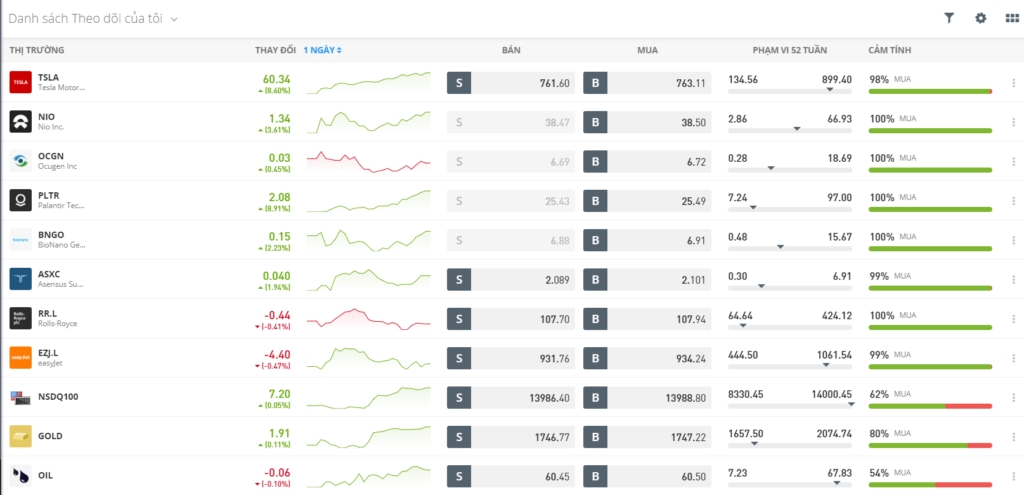The image size is (1024, 495).
Task: Open watchlist settings gear
Action: tap(981, 18)
